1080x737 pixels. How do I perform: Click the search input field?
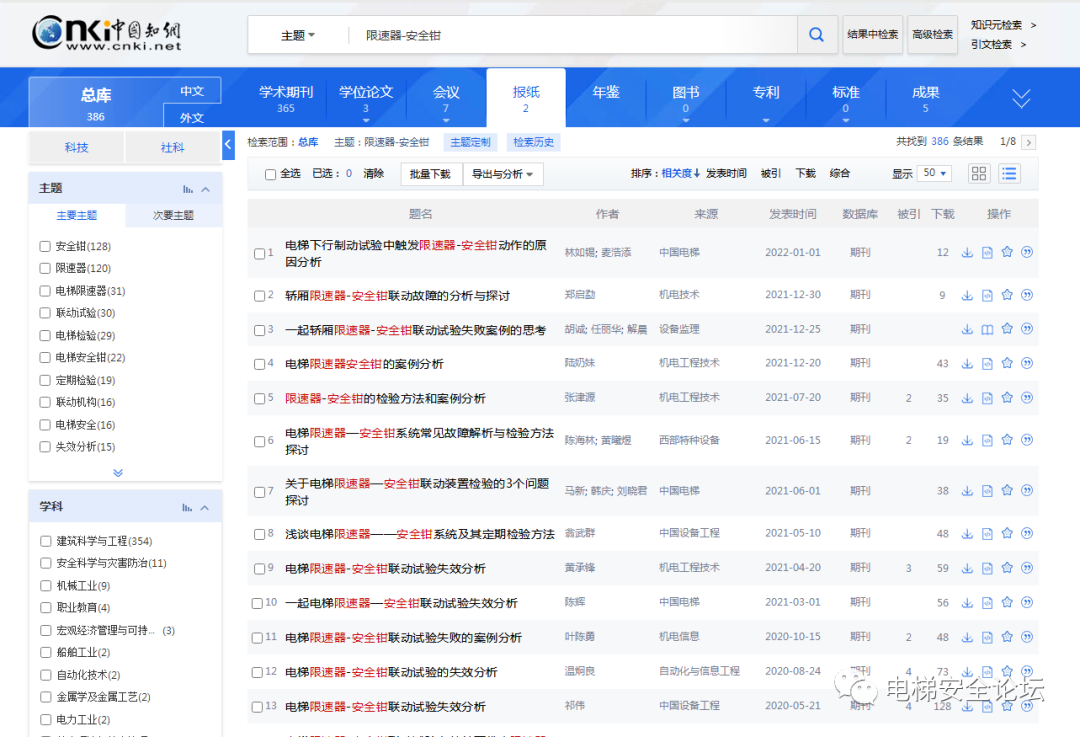572,35
